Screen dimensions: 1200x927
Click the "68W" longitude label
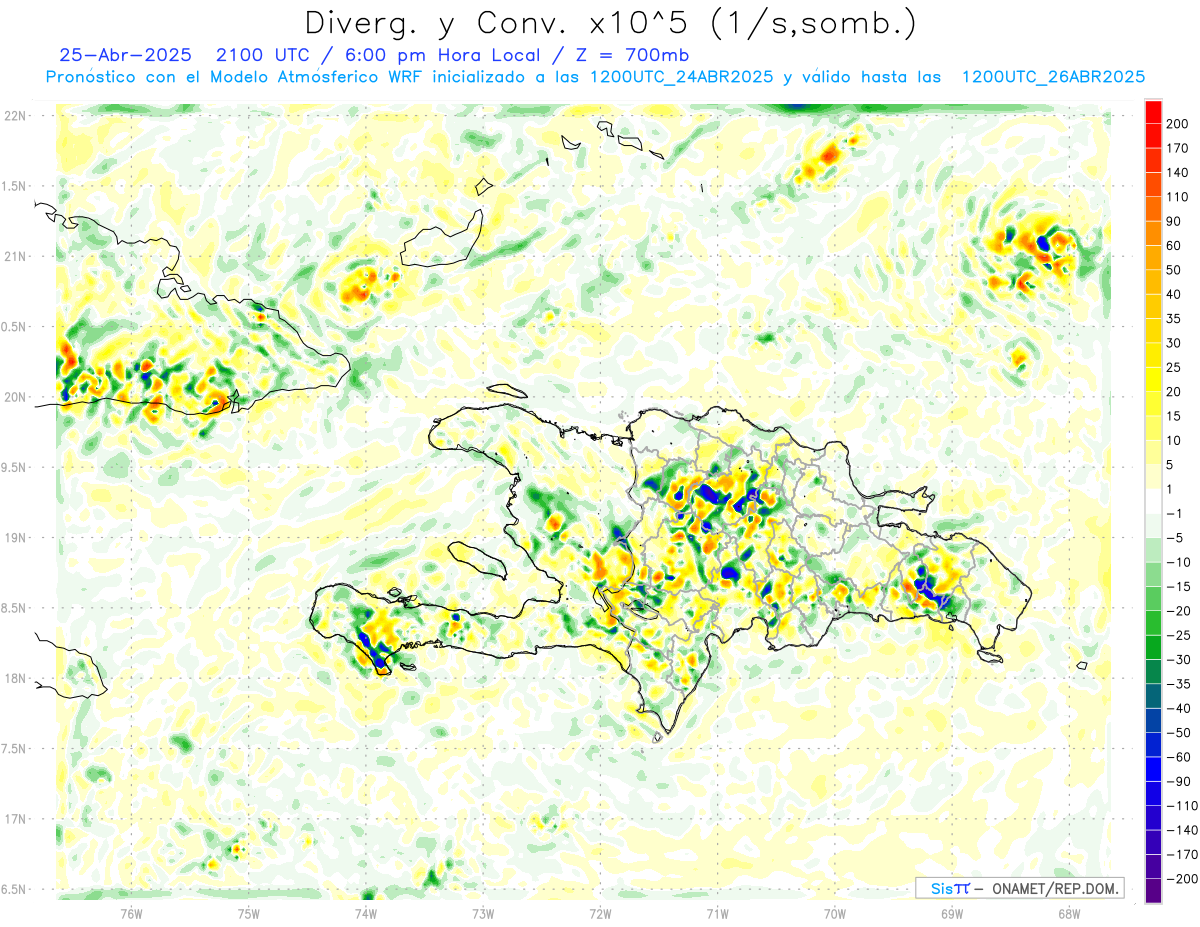[1068, 913]
